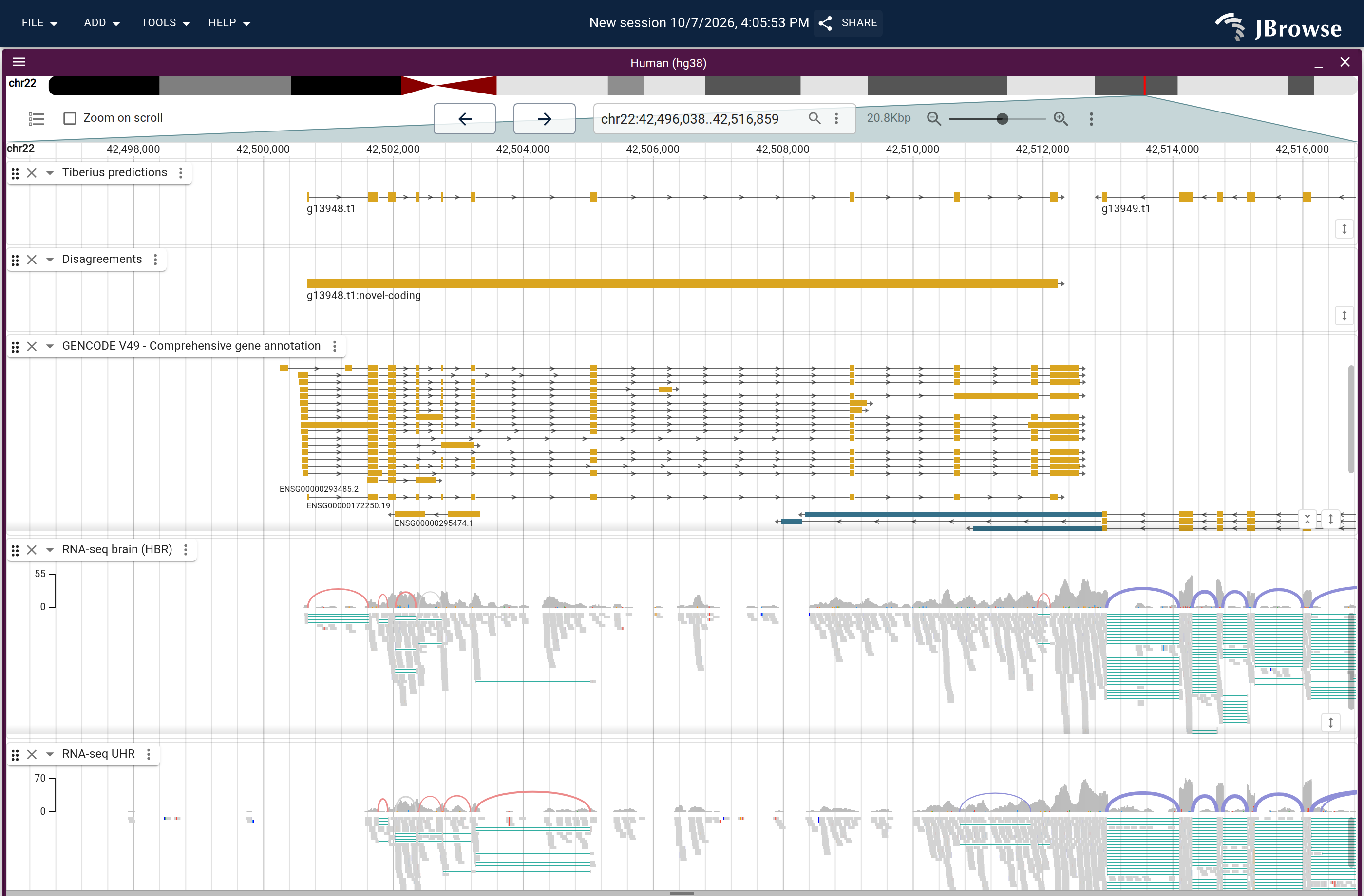Click the resize icon on Disagreements track
This screenshot has width=1364, height=896.
click(1344, 316)
